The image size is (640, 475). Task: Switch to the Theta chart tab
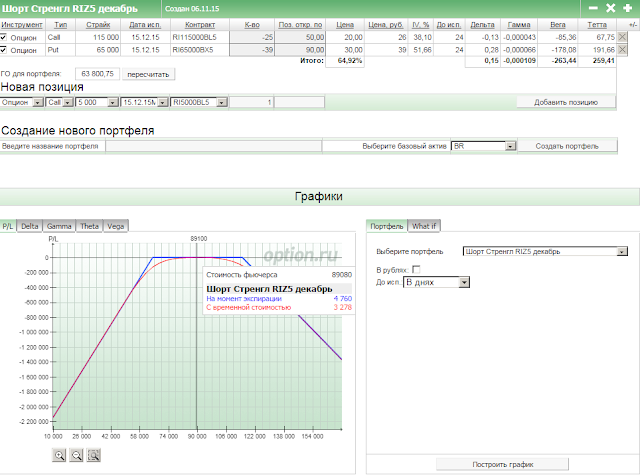(x=89, y=226)
